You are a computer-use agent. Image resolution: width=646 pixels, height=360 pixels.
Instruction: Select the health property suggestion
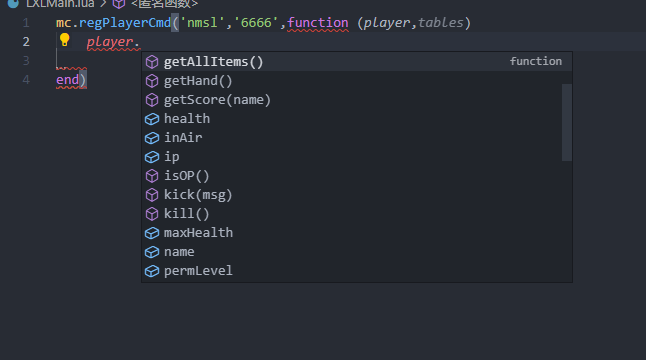coord(357,119)
